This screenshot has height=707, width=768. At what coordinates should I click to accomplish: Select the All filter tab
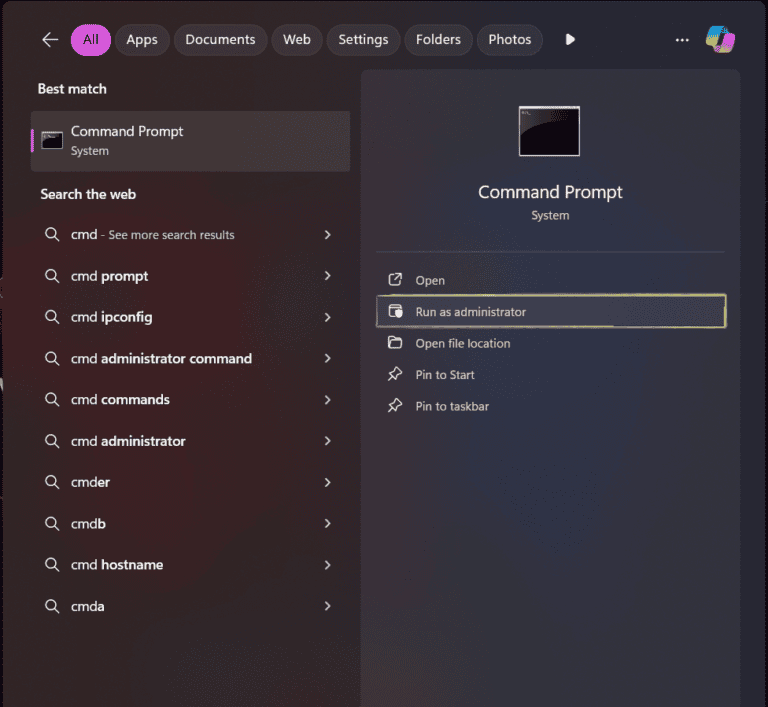91,40
